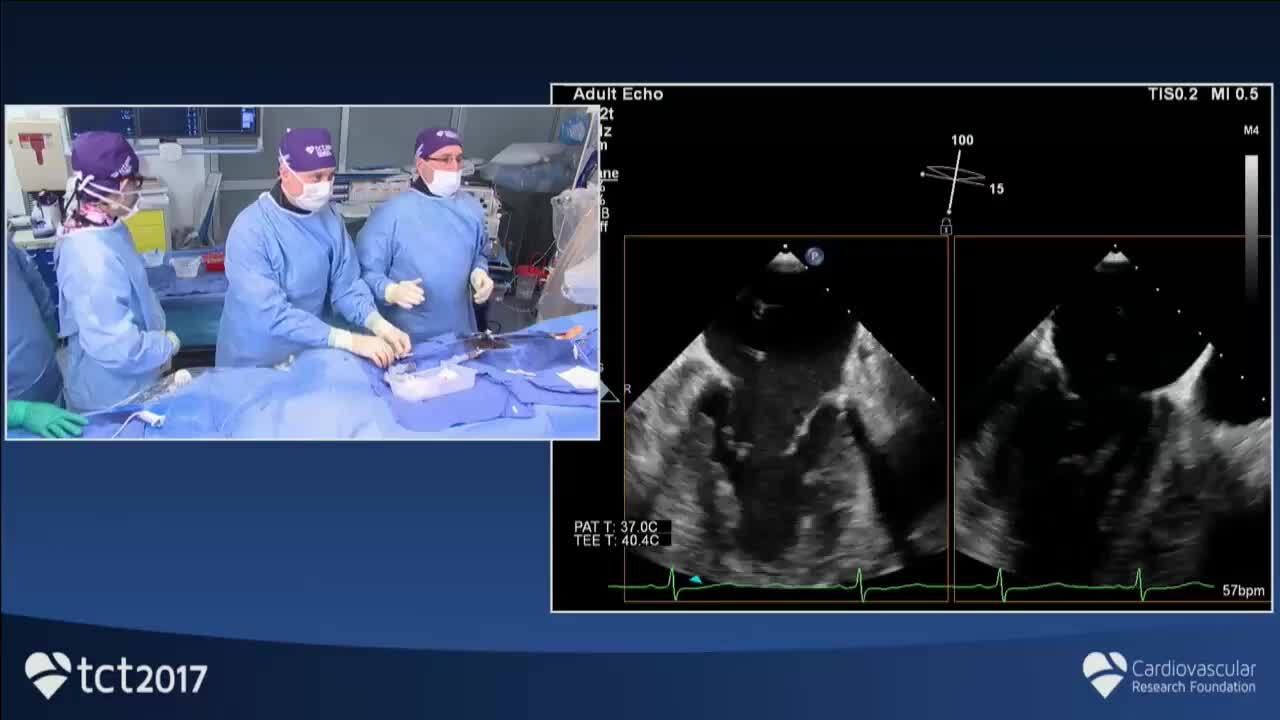1280x720 pixels.
Task: Click the tct2017 heart logo
Action: (47, 674)
